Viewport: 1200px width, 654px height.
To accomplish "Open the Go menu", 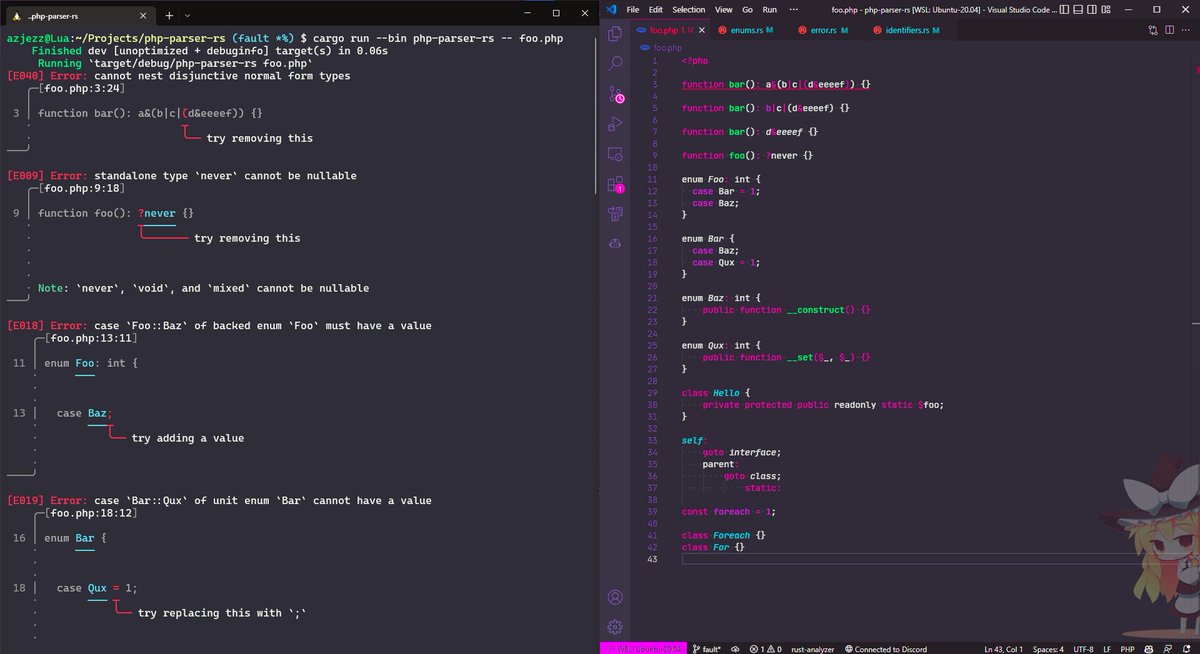I will (x=747, y=9).
